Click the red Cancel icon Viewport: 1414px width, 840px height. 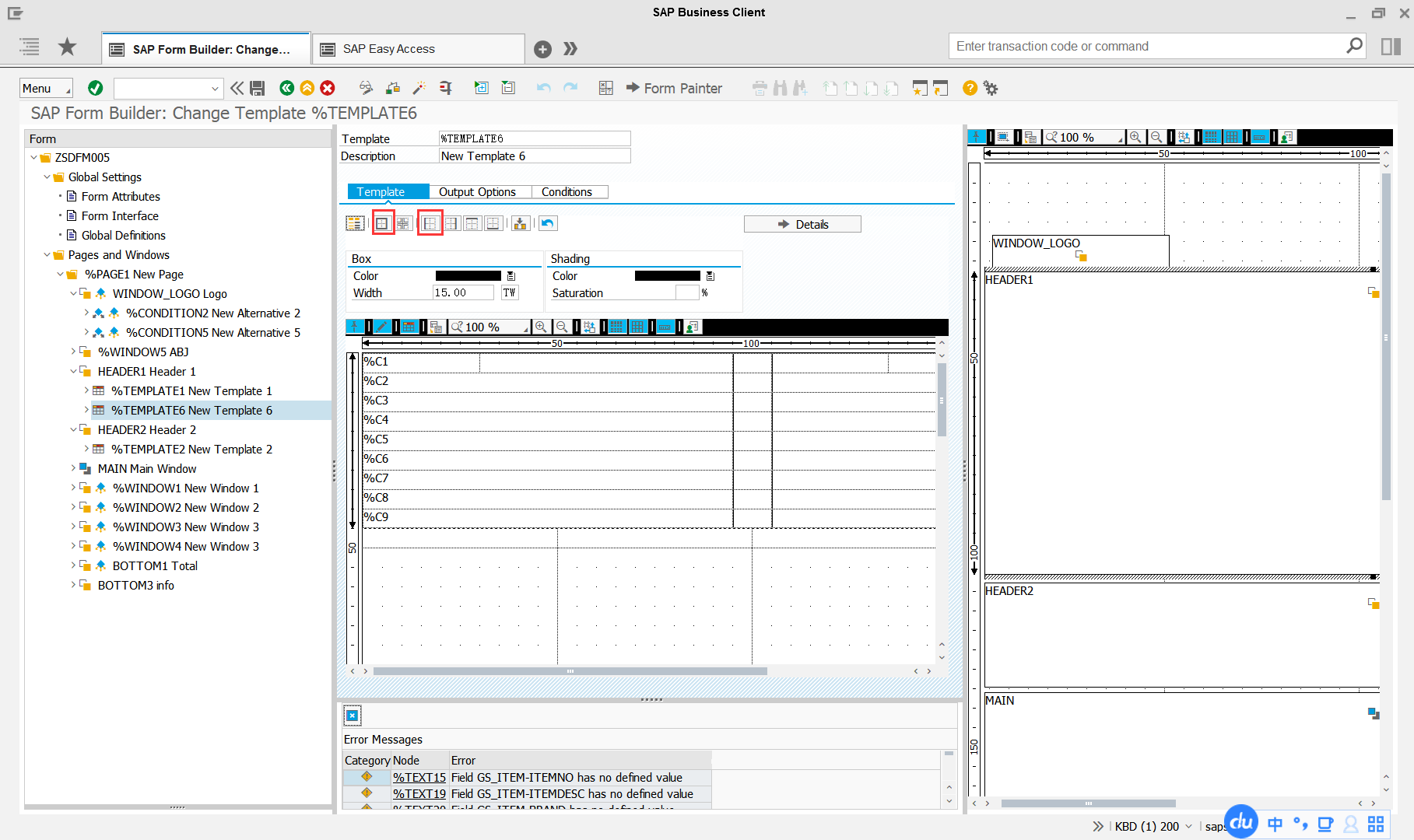[328, 88]
